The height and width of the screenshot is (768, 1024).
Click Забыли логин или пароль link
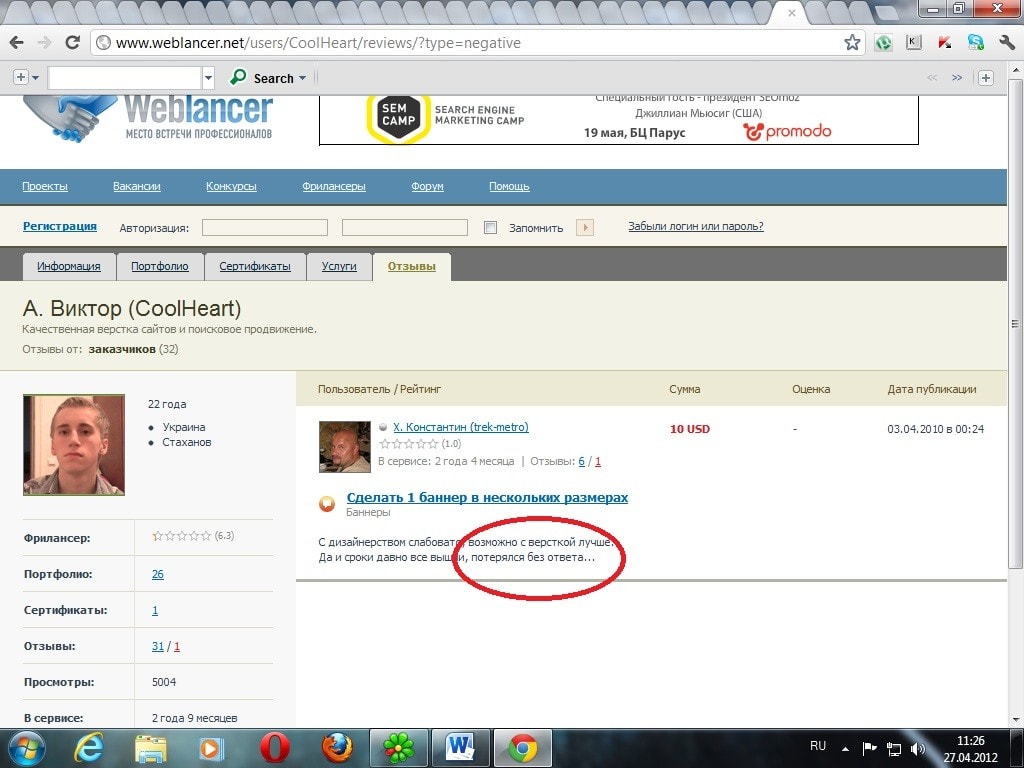tap(696, 226)
